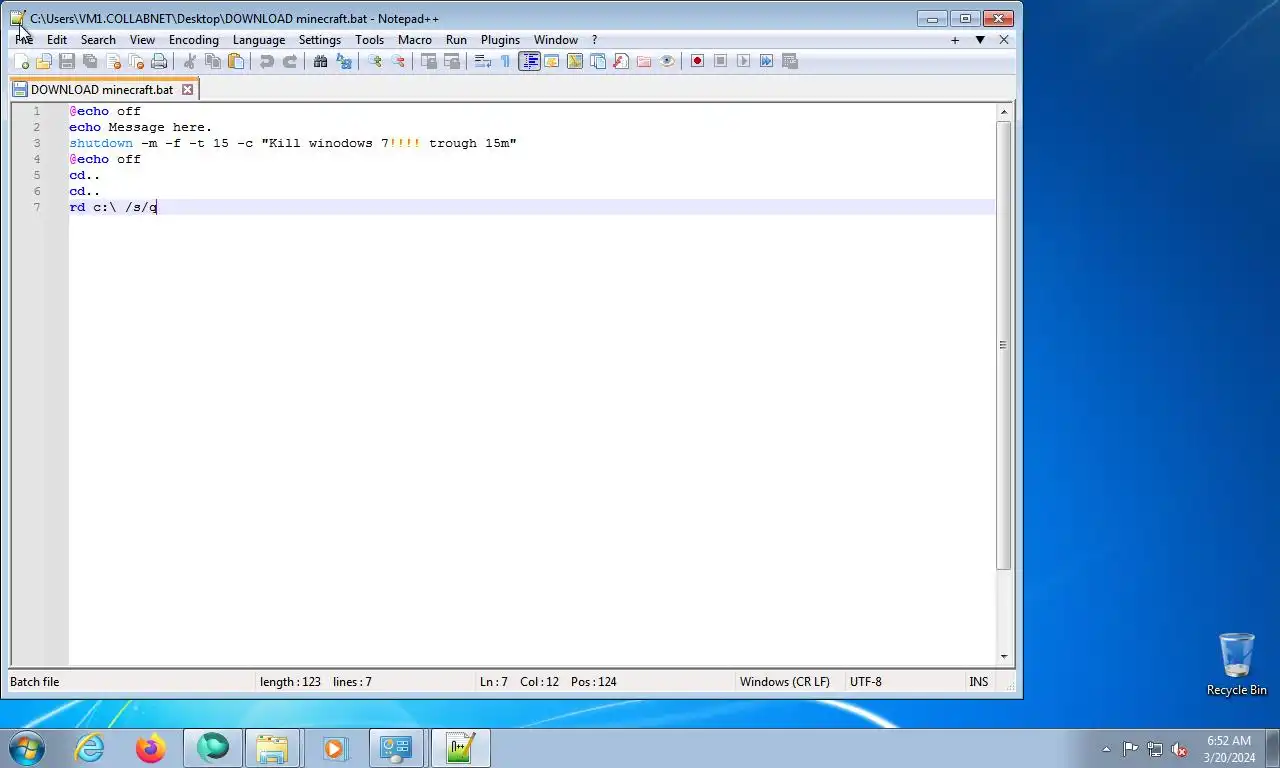Open the View menu
This screenshot has width=1280, height=768.
[142, 40]
